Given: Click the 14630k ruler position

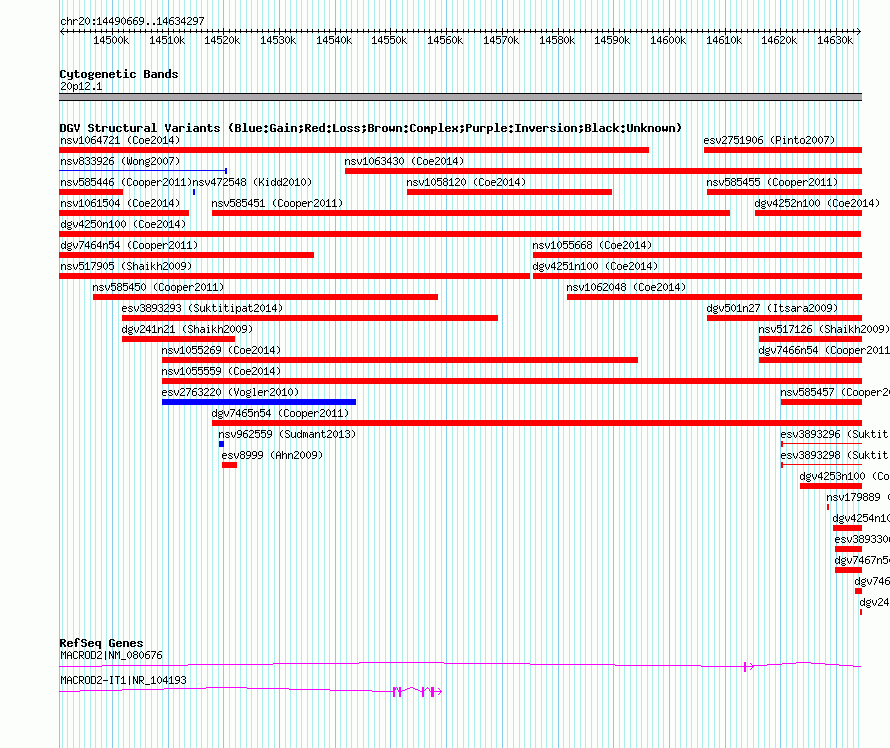Looking at the screenshot, I should [x=835, y=40].
